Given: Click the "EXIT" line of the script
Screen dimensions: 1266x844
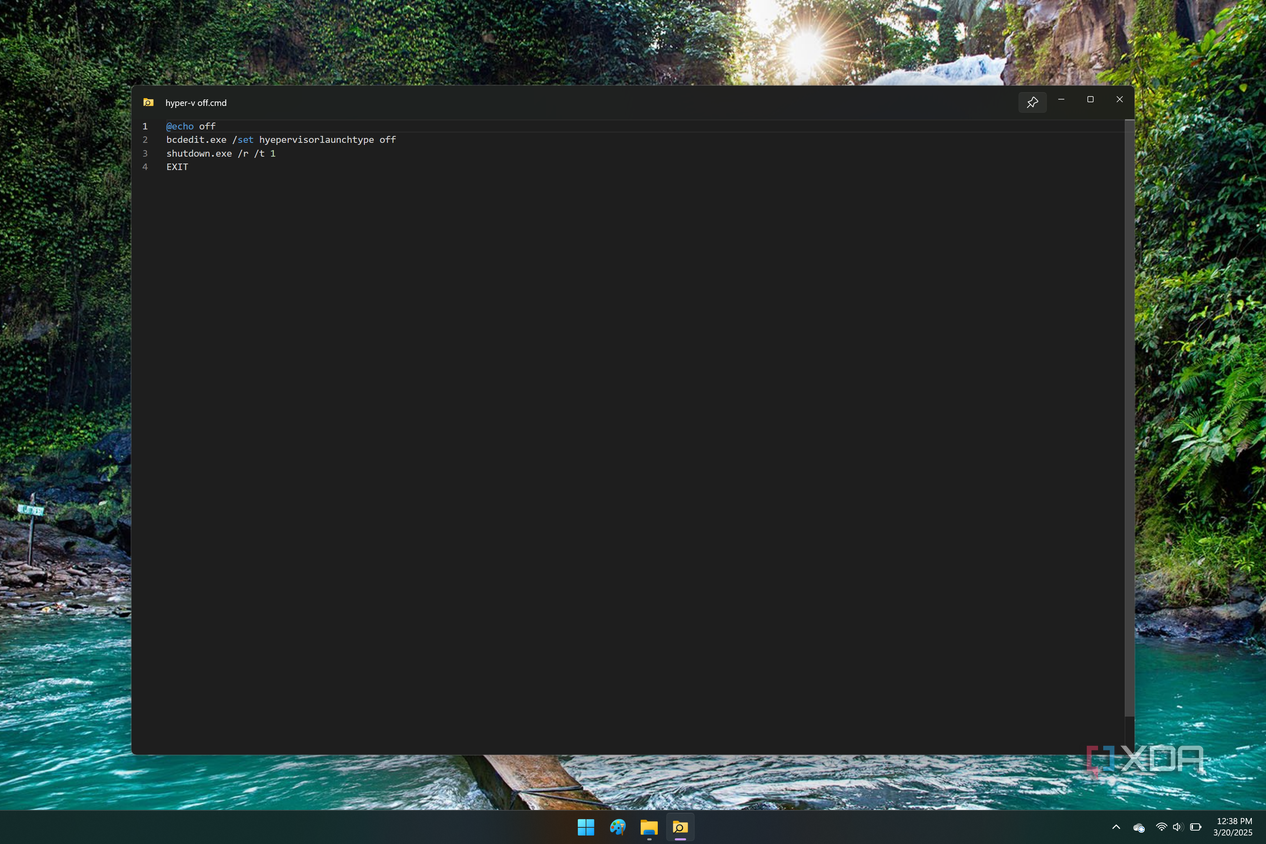Looking at the screenshot, I should 177,167.
